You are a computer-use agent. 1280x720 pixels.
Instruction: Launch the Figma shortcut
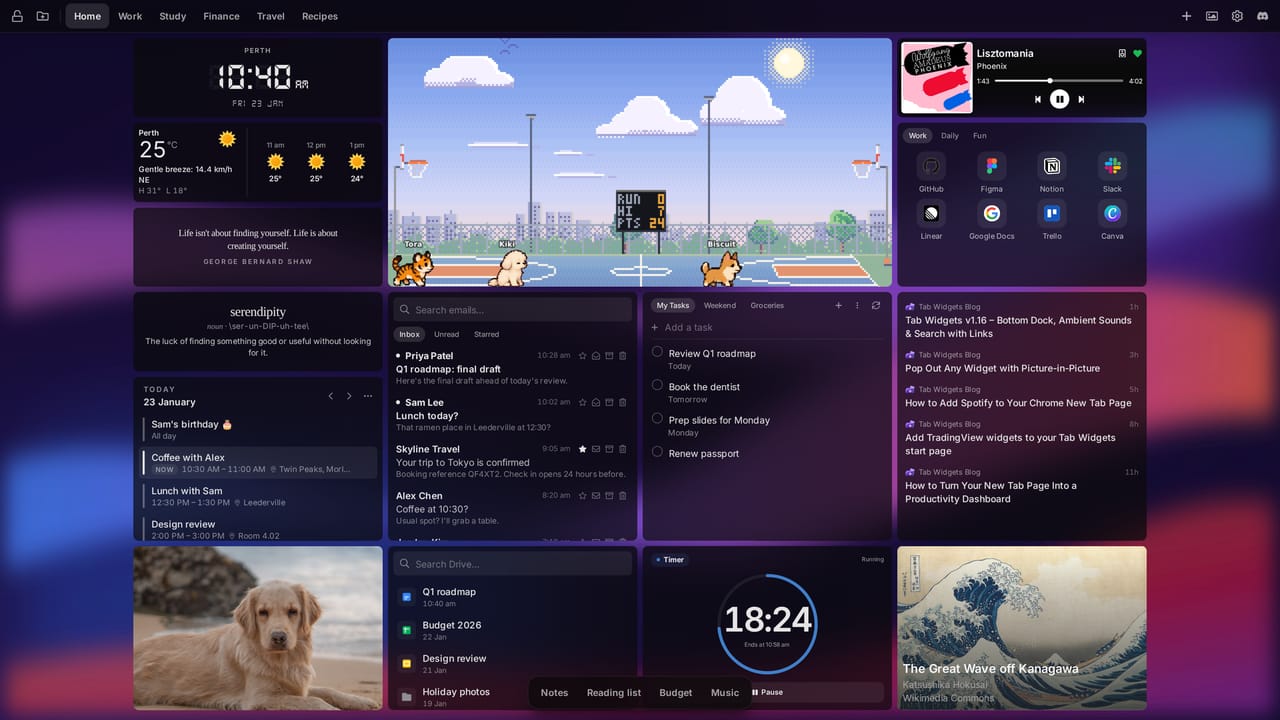(x=991, y=166)
